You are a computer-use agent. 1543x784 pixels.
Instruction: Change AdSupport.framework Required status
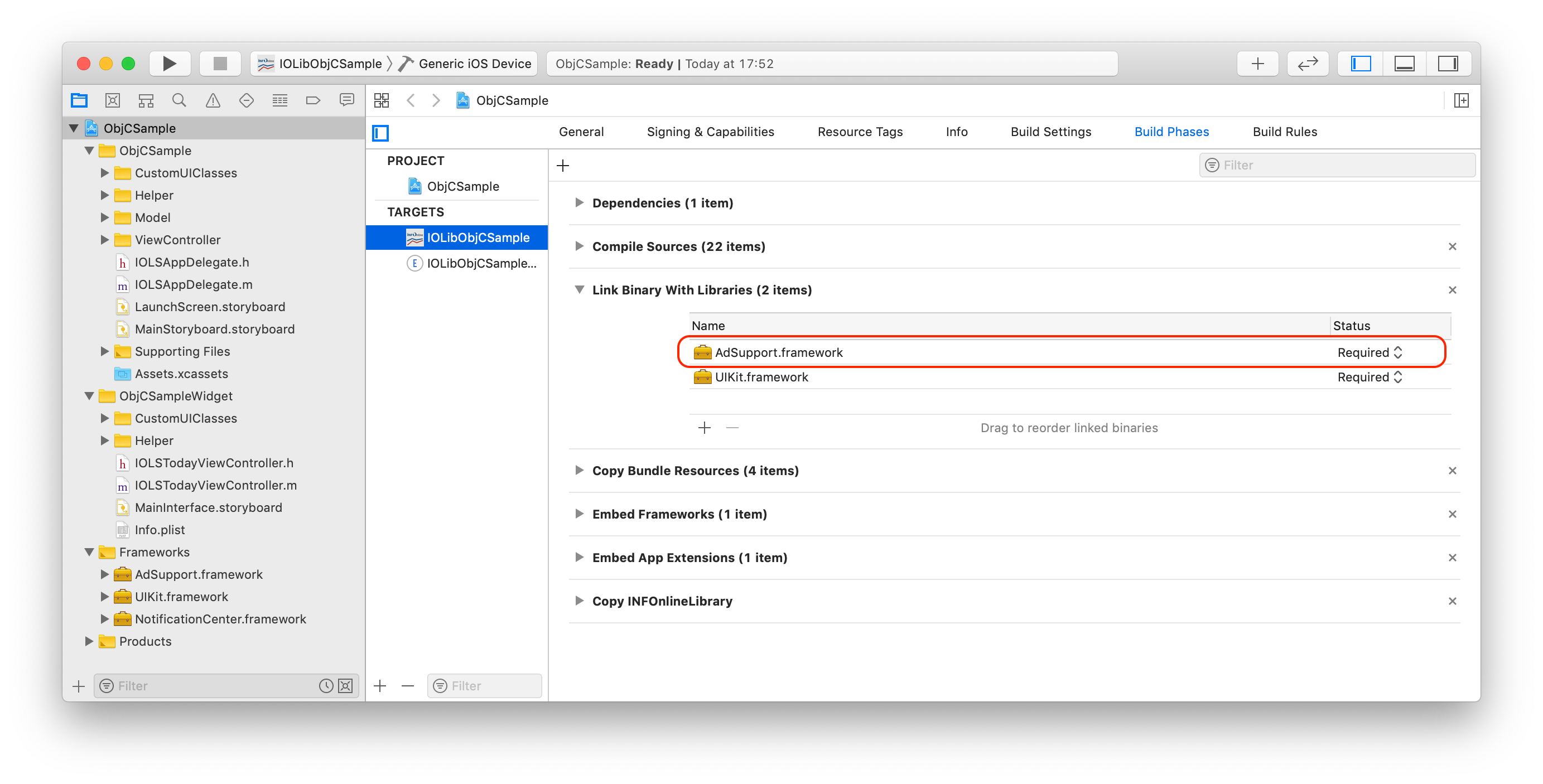click(x=1370, y=353)
